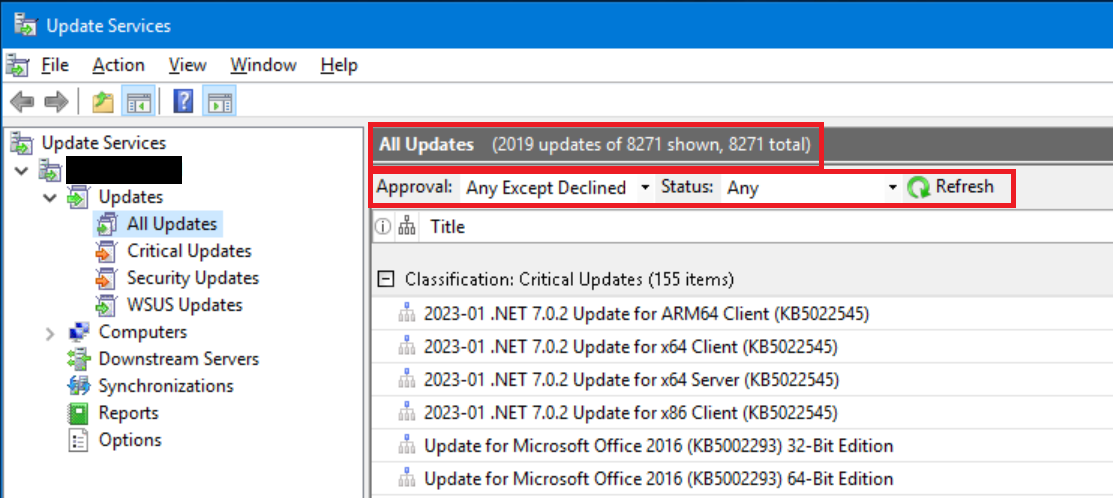This screenshot has height=498, width=1113.
Task: Click the Back arrow toolbar icon
Action: pyautogui.click(x=22, y=101)
